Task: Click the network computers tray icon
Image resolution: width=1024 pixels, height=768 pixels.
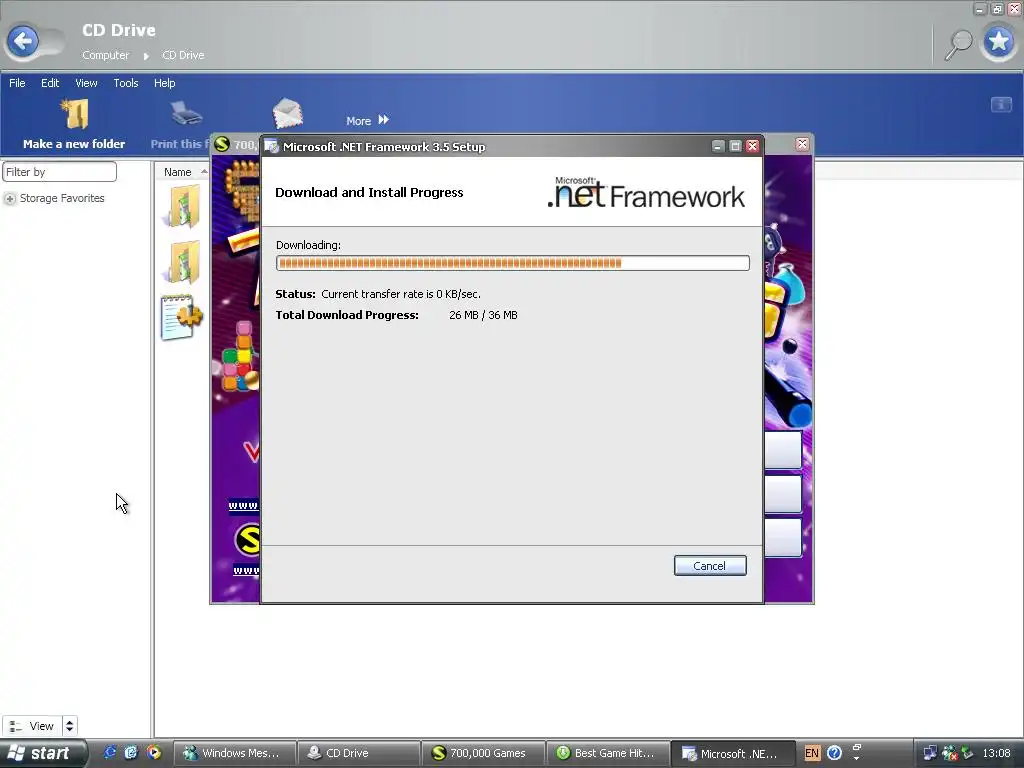Action: coord(929,753)
